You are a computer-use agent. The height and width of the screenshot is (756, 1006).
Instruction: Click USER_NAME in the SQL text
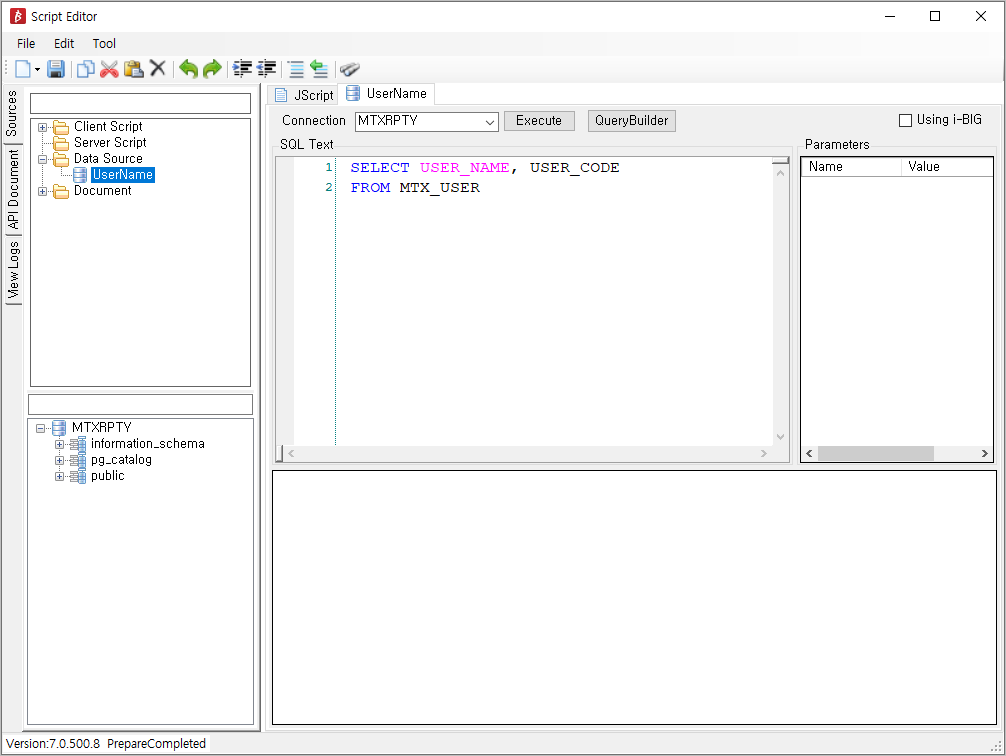point(465,168)
